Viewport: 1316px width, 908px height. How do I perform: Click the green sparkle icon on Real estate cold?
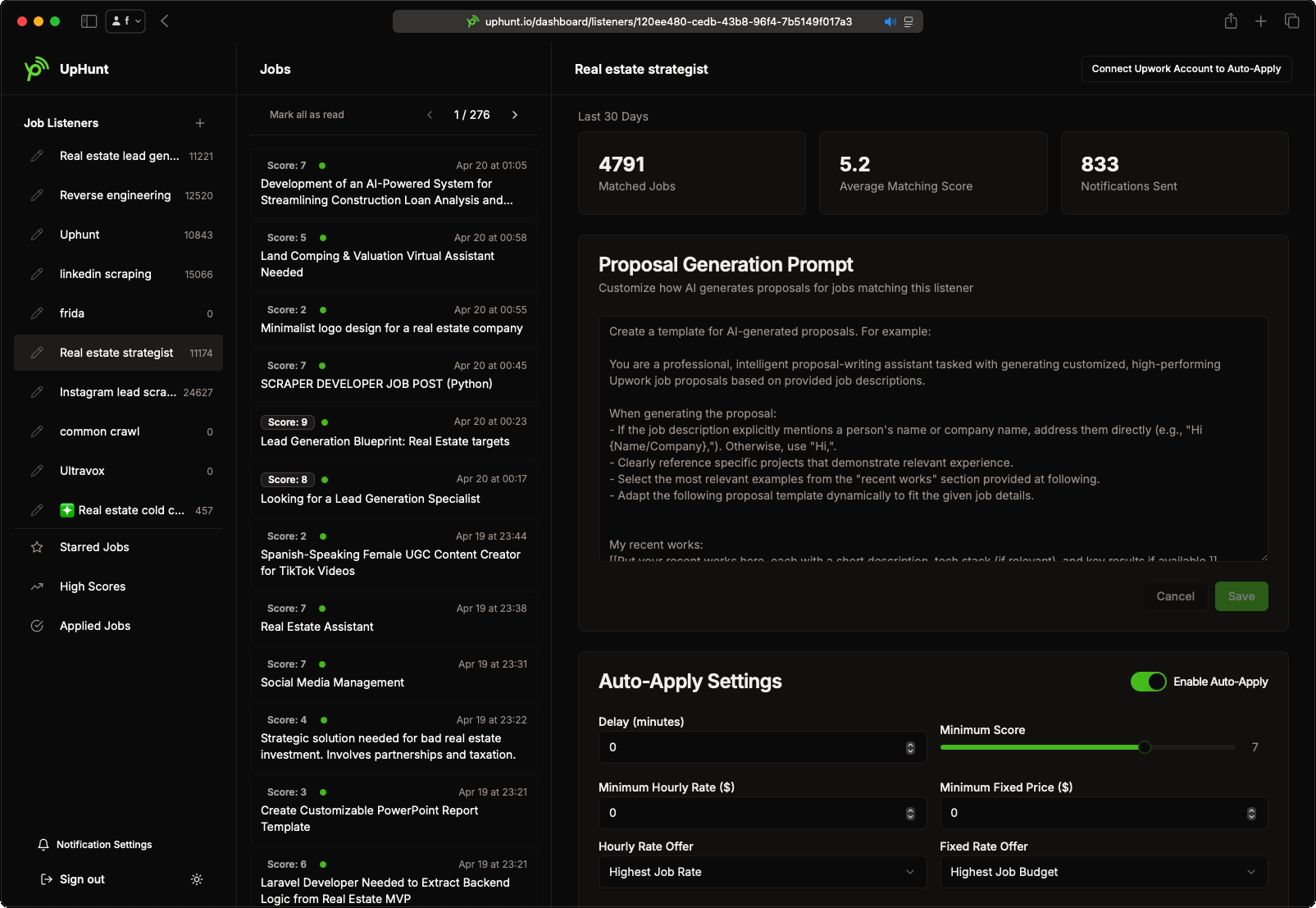pyautogui.click(x=67, y=510)
